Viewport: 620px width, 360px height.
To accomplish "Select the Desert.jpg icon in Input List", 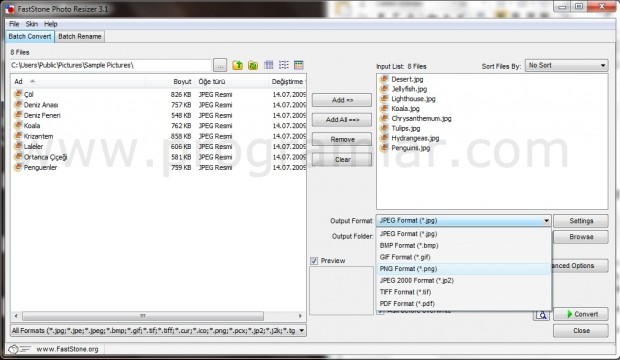I will click(384, 79).
